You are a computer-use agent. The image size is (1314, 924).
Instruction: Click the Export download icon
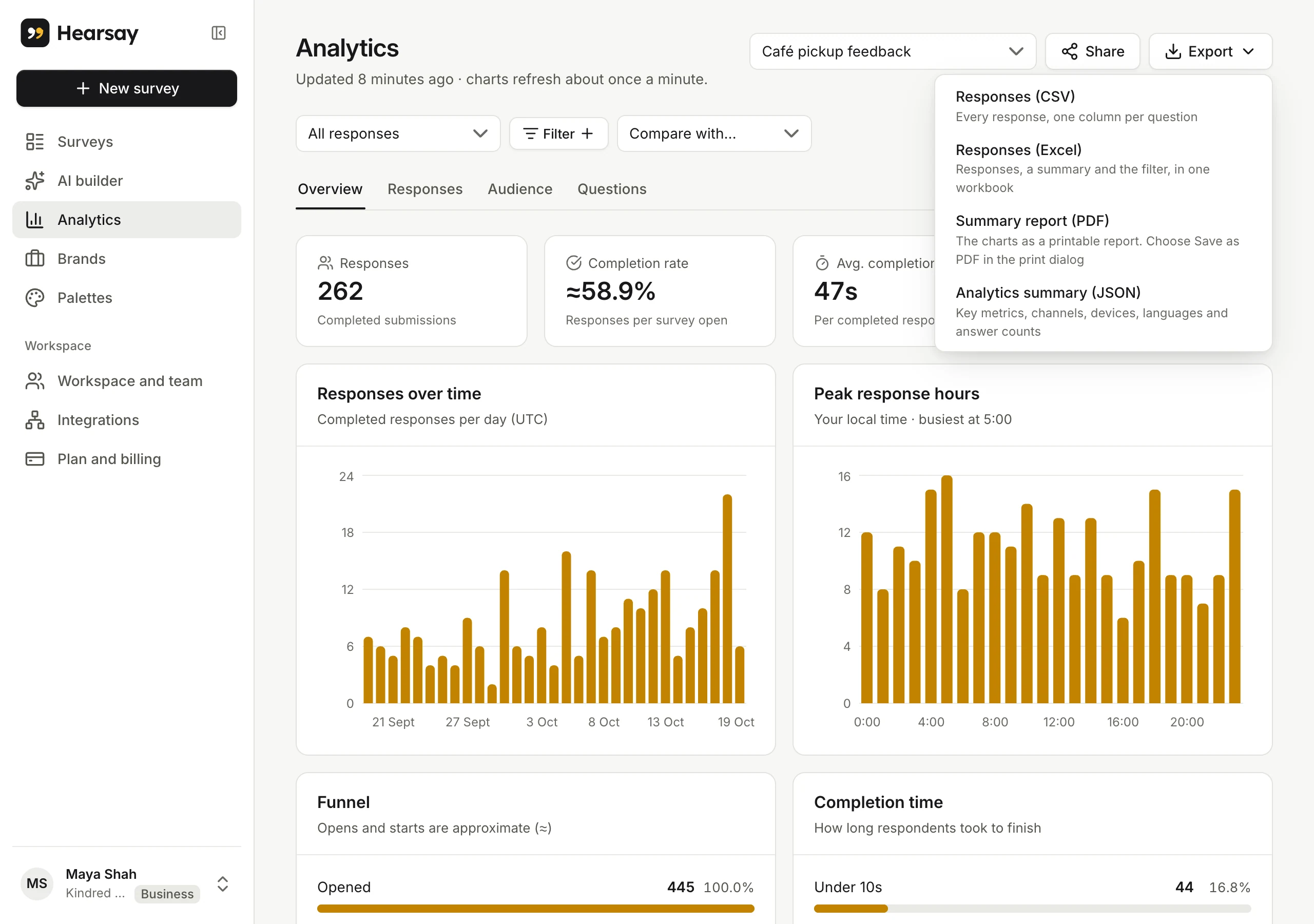point(1173,51)
